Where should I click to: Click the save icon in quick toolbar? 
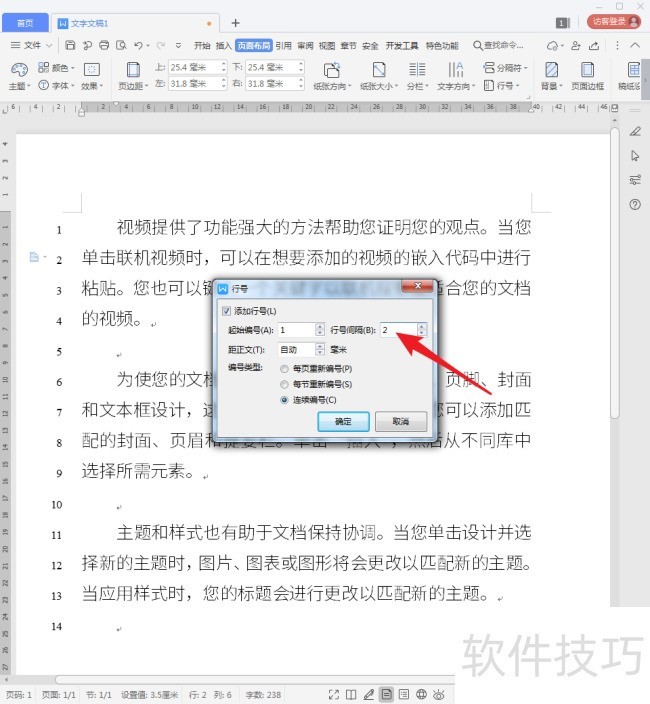tap(70, 45)
